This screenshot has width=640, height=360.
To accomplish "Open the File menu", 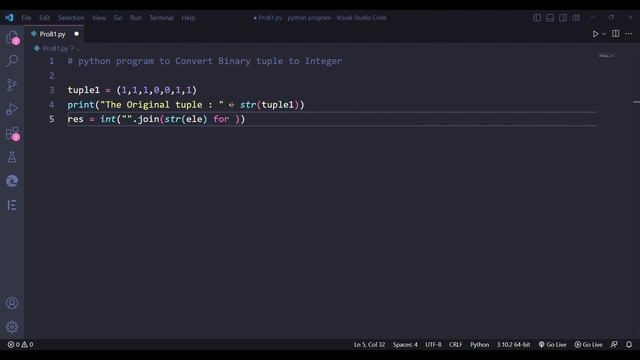I will tap(26, 18).
